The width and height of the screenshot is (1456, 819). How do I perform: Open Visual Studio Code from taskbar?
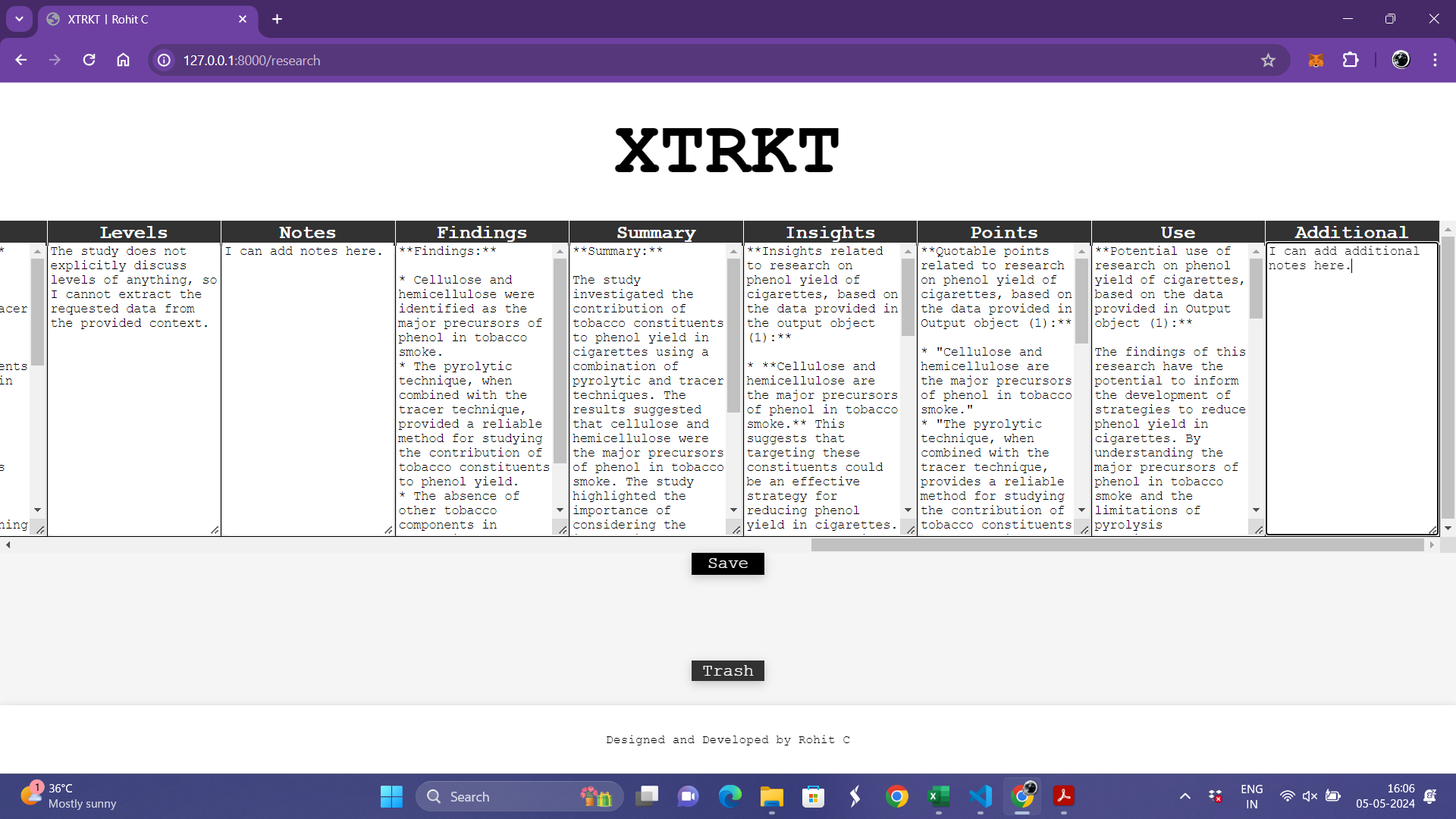point(980,796)
